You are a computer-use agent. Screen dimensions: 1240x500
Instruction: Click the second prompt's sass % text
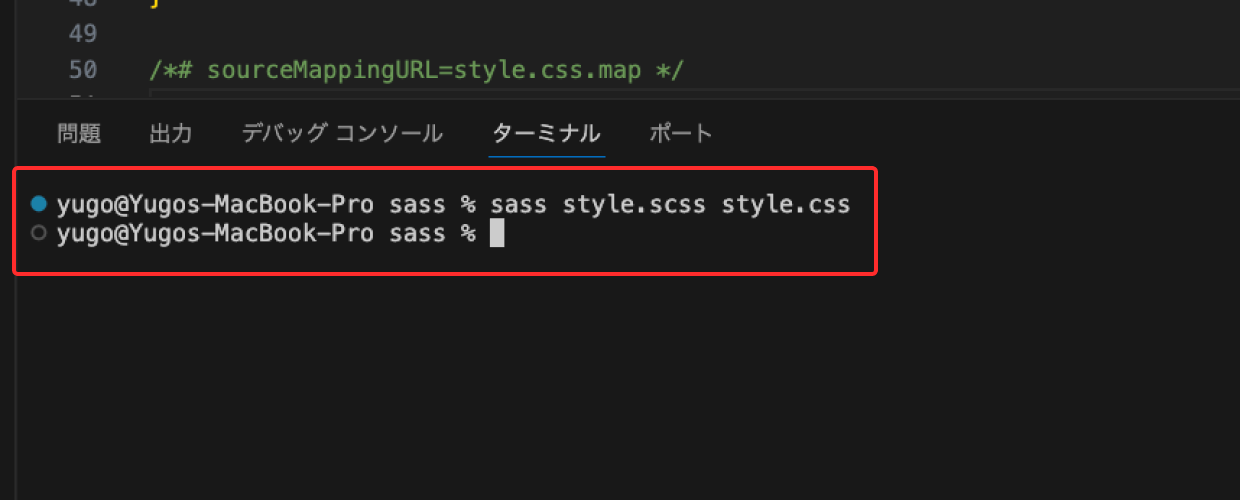click(433, 235)
